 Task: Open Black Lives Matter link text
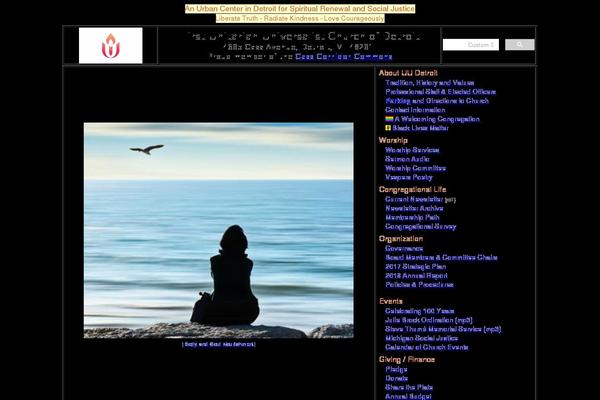[x=420, y=128]
